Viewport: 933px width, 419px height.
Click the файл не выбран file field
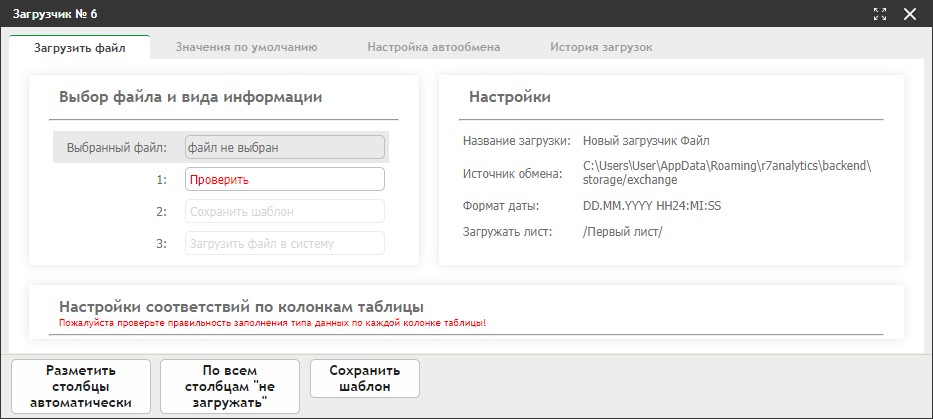click(x=285, y=147)
